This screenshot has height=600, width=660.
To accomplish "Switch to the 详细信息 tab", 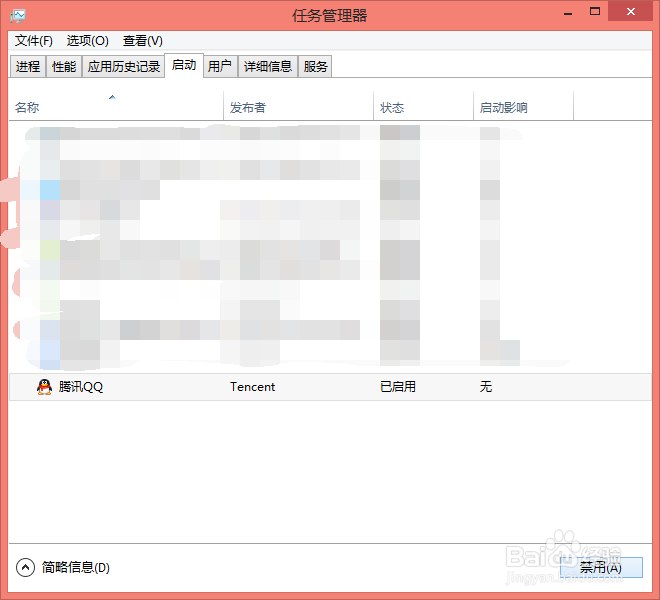I will point(268,67).
